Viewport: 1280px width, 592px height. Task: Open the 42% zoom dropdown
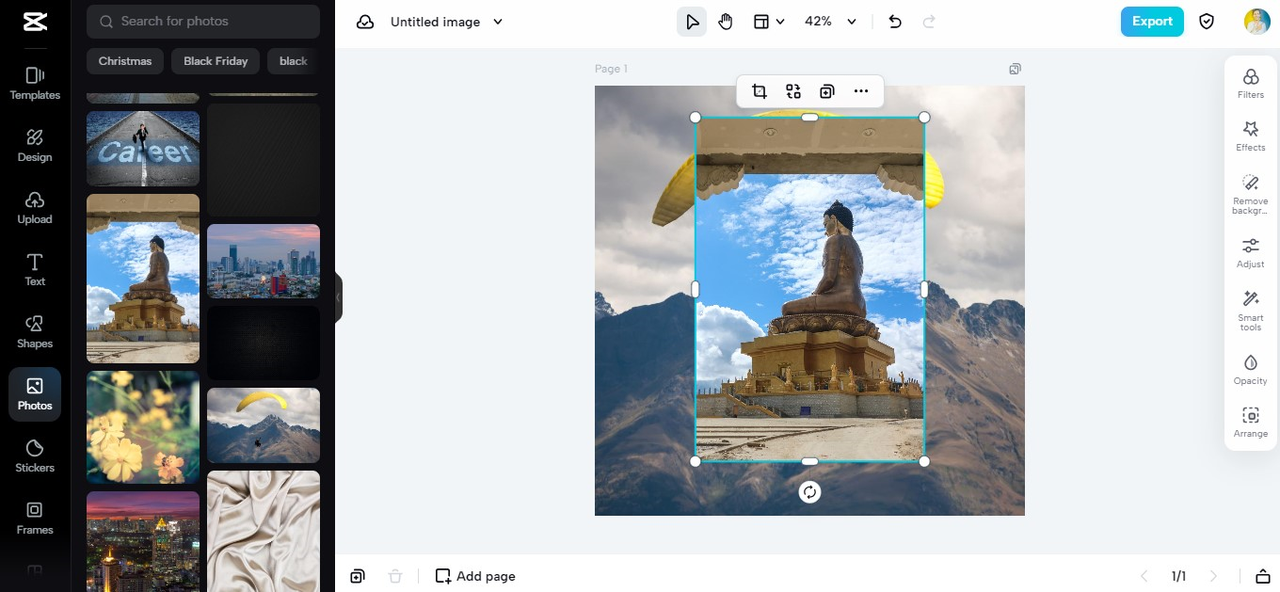point(831,22)
